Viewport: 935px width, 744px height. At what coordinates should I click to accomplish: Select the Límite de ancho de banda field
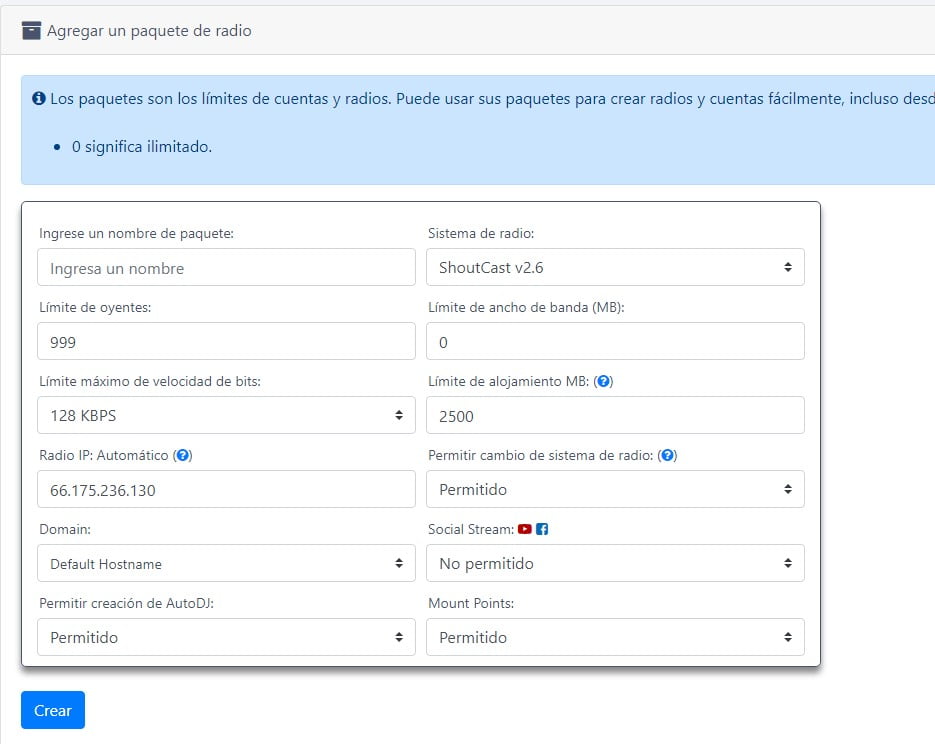(x=615, y=341)
